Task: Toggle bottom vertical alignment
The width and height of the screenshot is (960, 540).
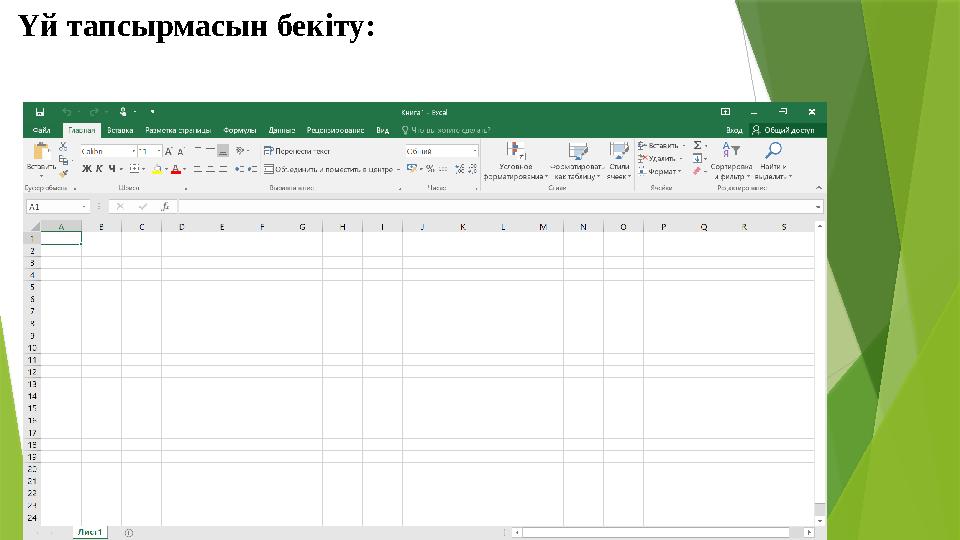Action: [223, 151]
